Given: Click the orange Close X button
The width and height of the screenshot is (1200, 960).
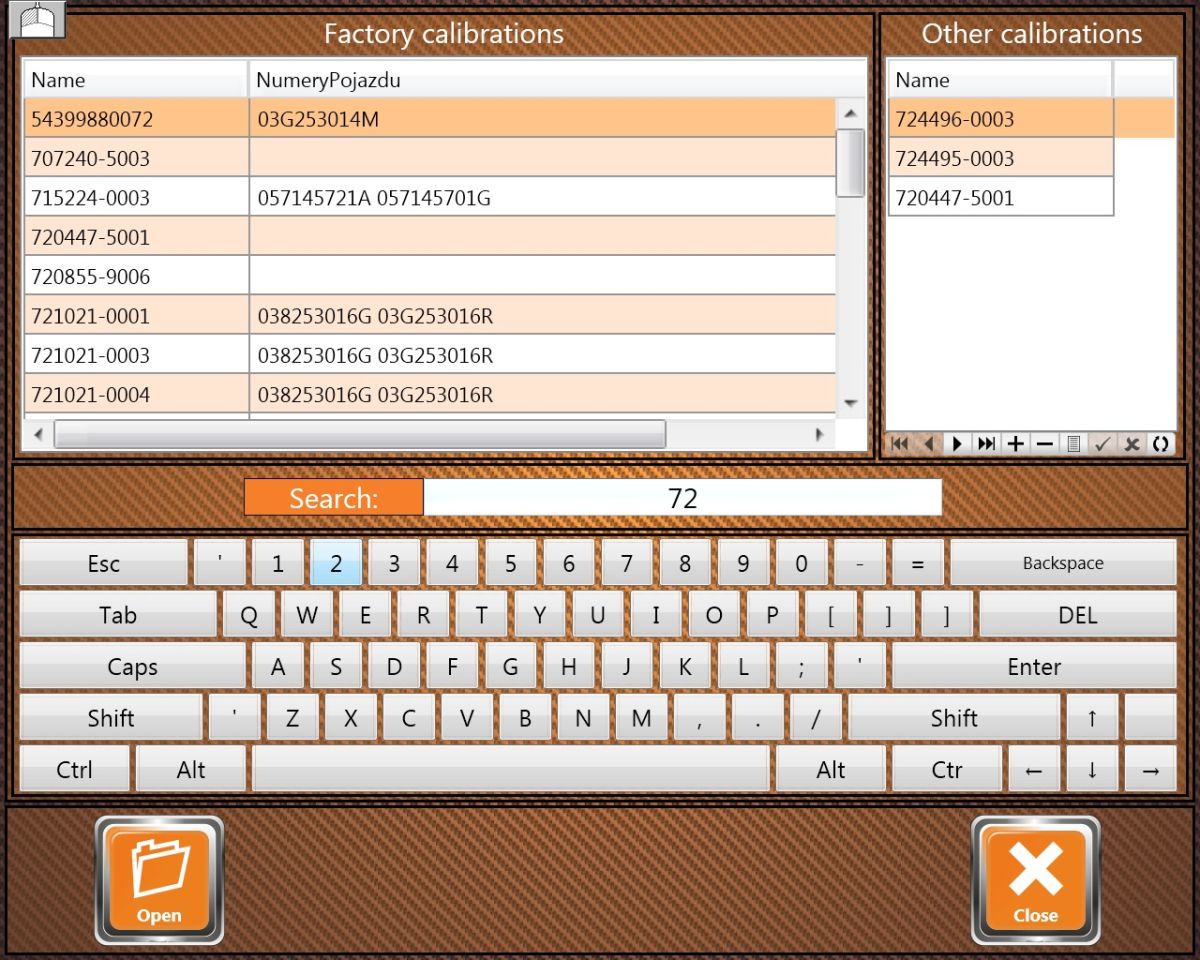Looking at the screenshot, I should pyautogui.click(x=1035, y=880).
